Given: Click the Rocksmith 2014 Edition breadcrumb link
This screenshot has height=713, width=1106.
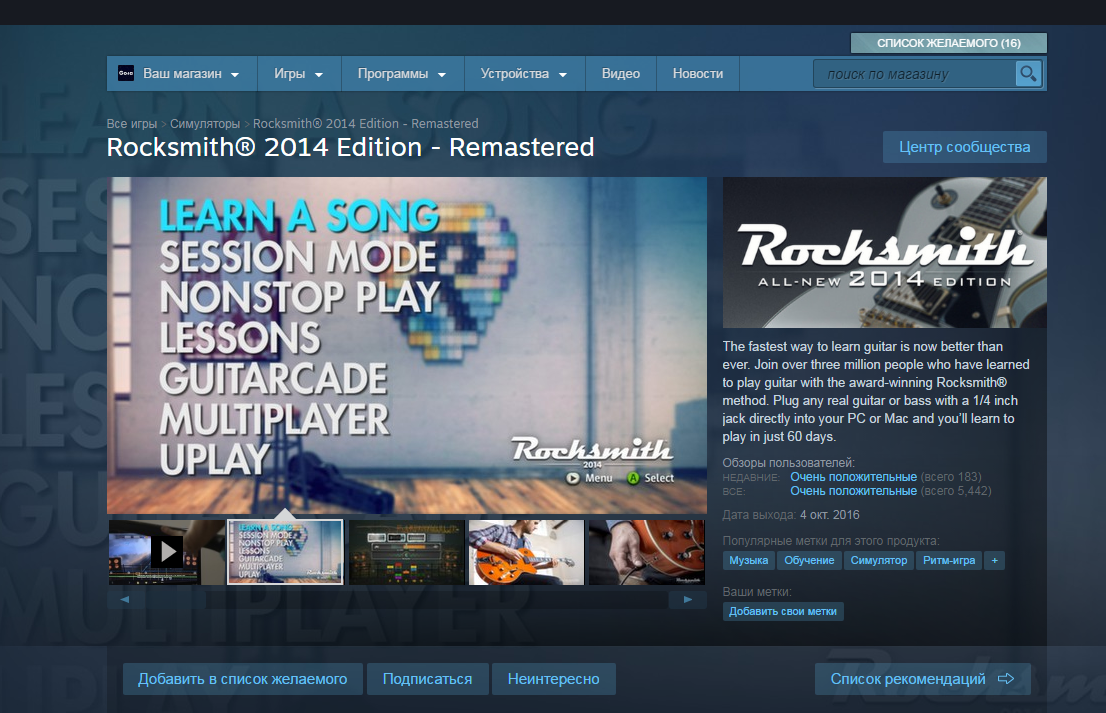Looking at the screenshot, I should pyautogui.click(x=365, y=123).
